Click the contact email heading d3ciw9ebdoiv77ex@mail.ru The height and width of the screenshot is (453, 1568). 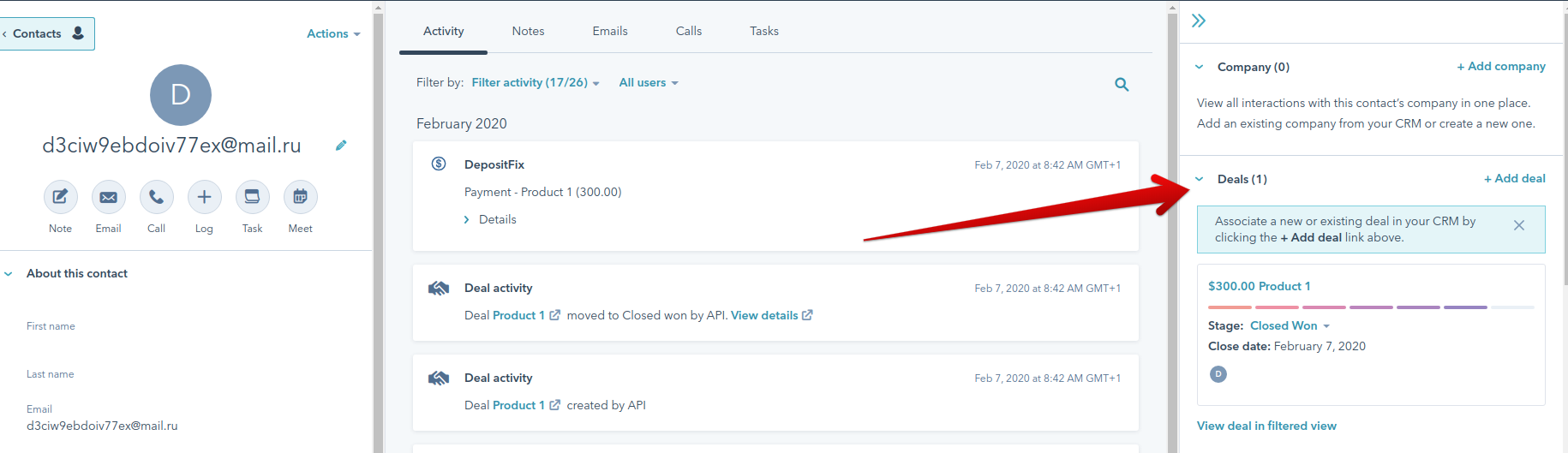pyautogui.click(x=171, y=146)
